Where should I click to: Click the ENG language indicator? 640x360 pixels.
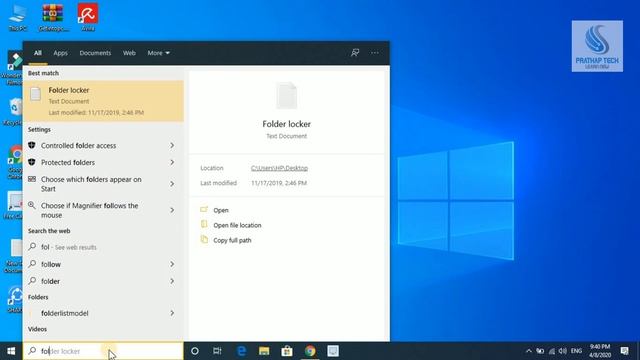coord(576,351)
